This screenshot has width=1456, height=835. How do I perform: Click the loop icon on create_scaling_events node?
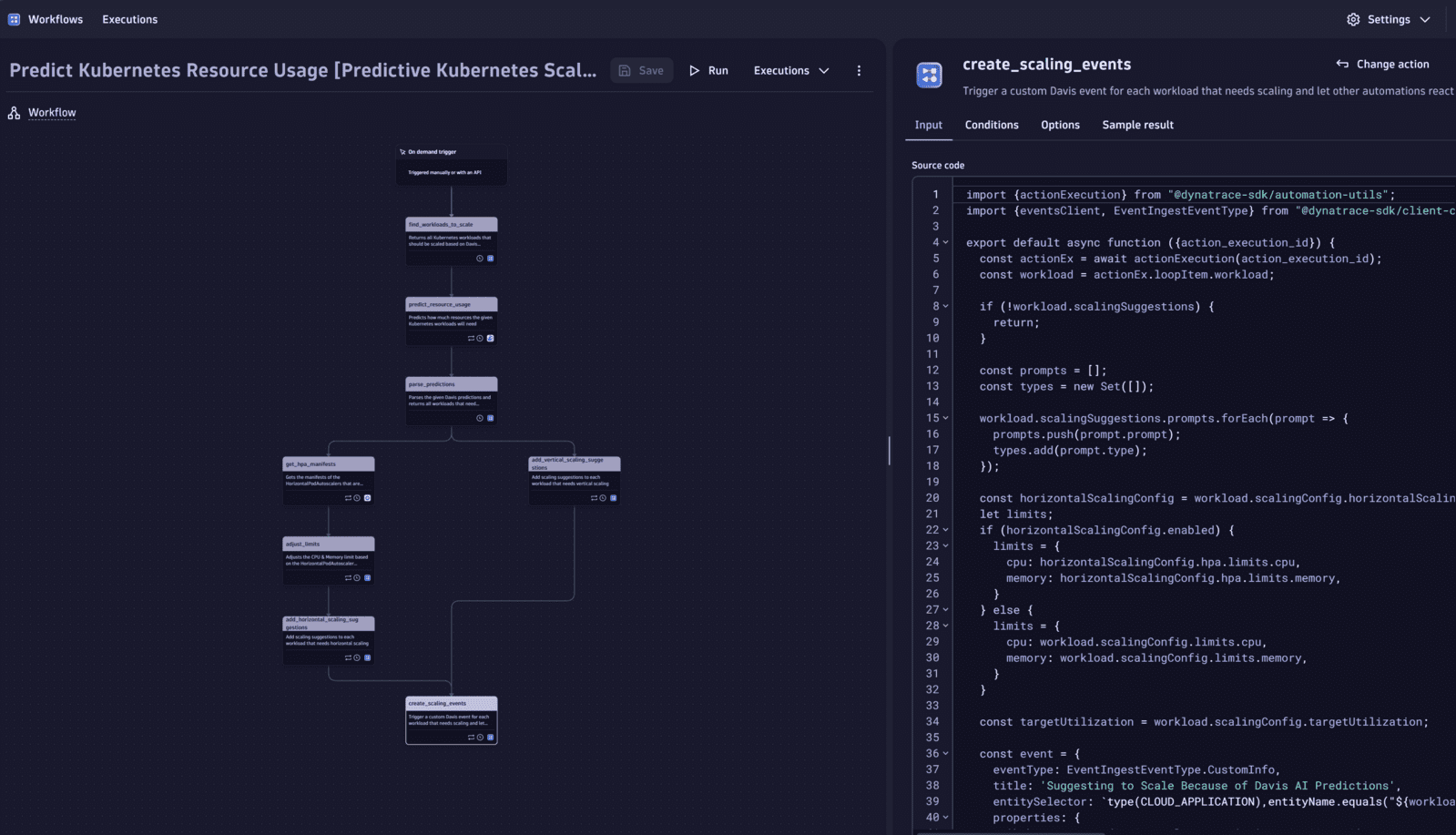coord(471,738)
